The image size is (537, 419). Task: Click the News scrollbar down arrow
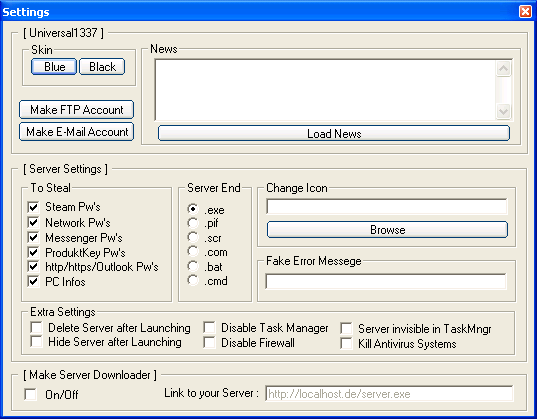coord(503,111)
